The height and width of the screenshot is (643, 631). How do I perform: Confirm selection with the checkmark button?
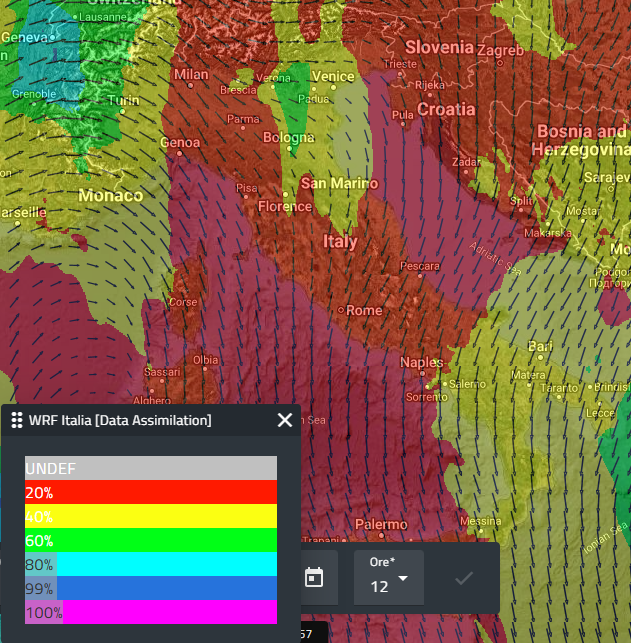[464, 578]
